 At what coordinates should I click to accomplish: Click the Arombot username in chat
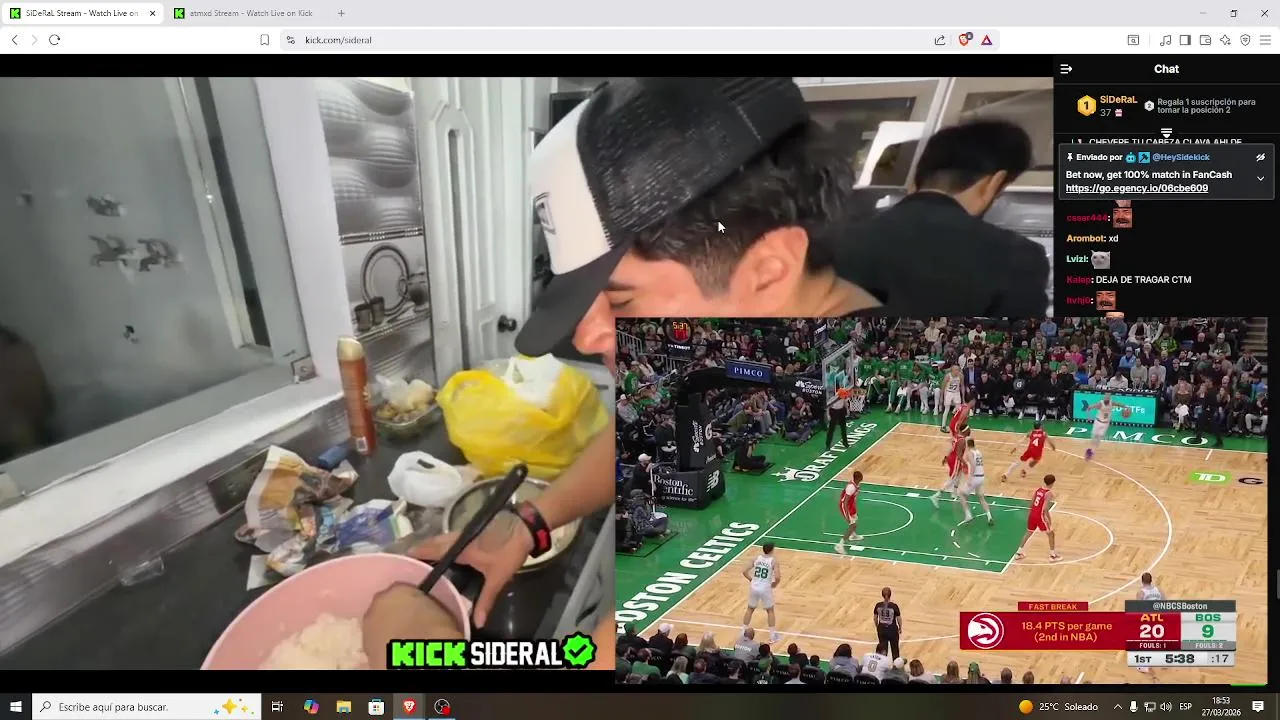(1085, 238)
